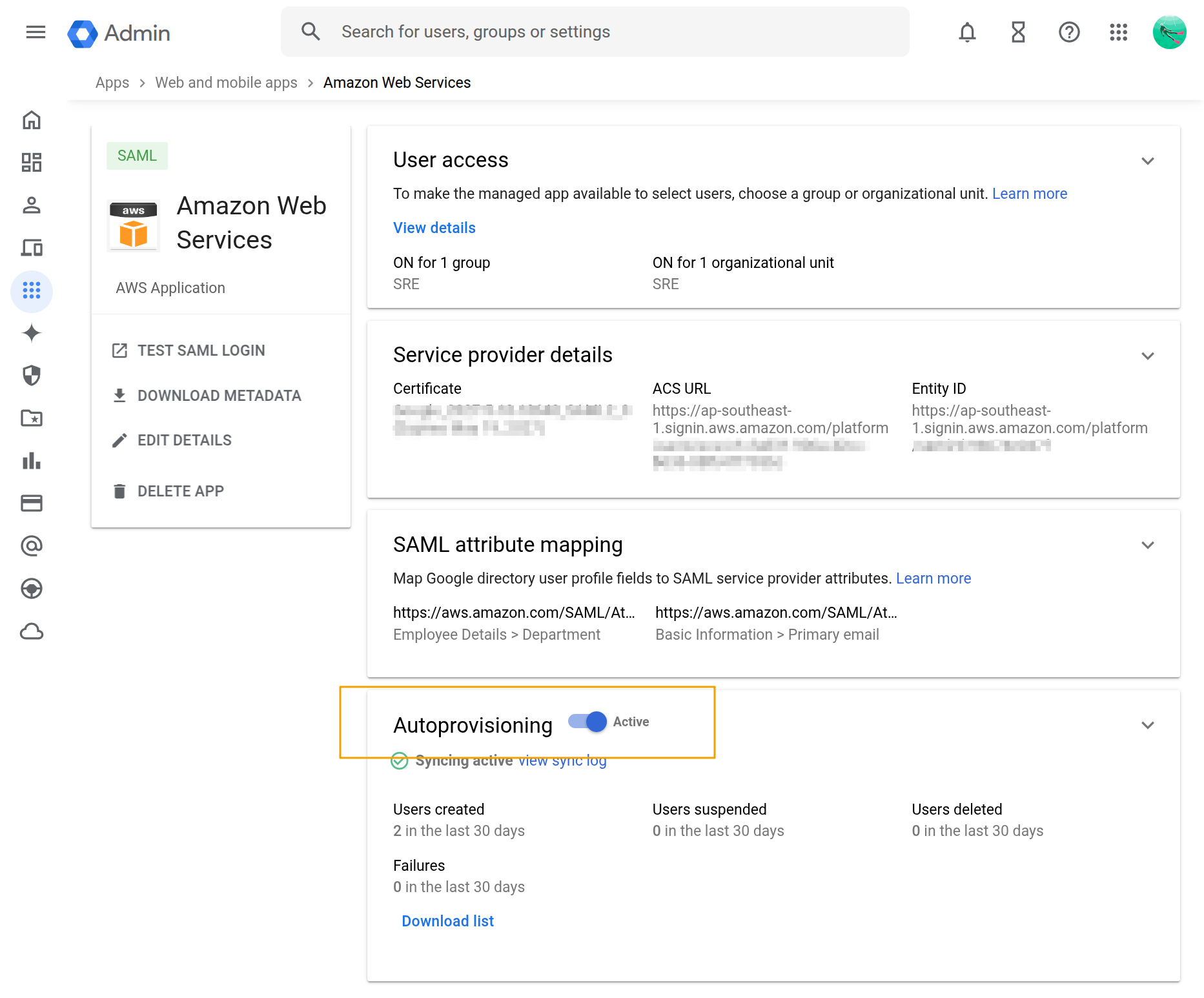Image resolution: width=1204 pixels, height=998 pixels.
Task: Click the AWS app logo thumbnail
Action: pyautogui.click(x=134, y=225)
